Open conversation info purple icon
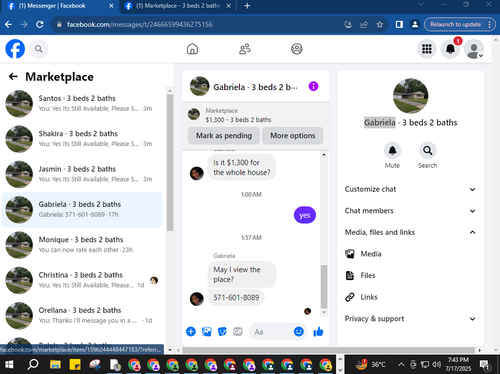Screen dimensions: 500x374 click(313, 86)
